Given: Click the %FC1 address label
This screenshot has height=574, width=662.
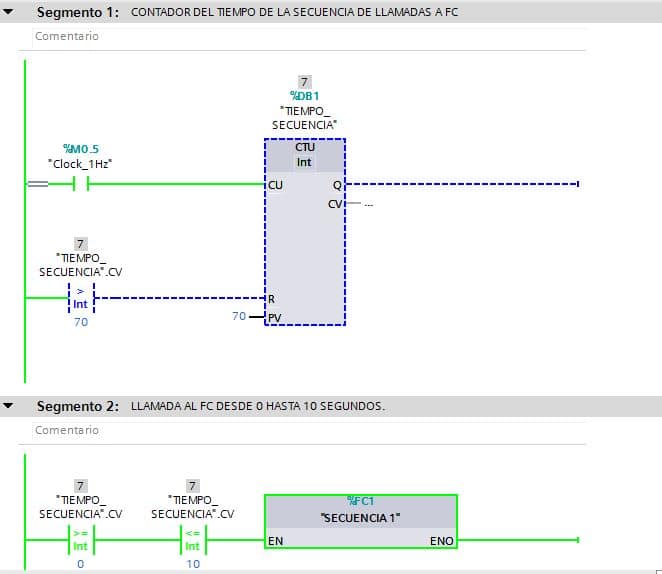Looking at the screenshot, I should [360, 500].
